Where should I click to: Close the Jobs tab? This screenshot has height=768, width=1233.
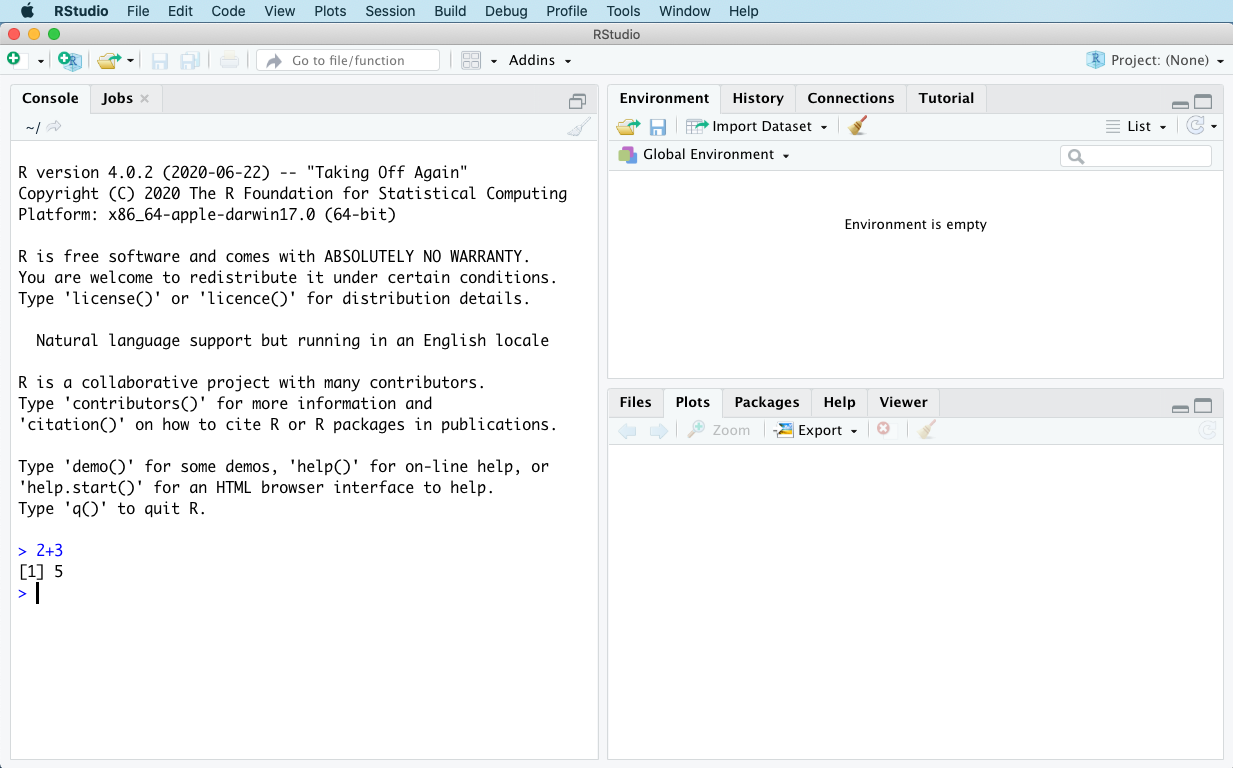(x=145, y=98)
